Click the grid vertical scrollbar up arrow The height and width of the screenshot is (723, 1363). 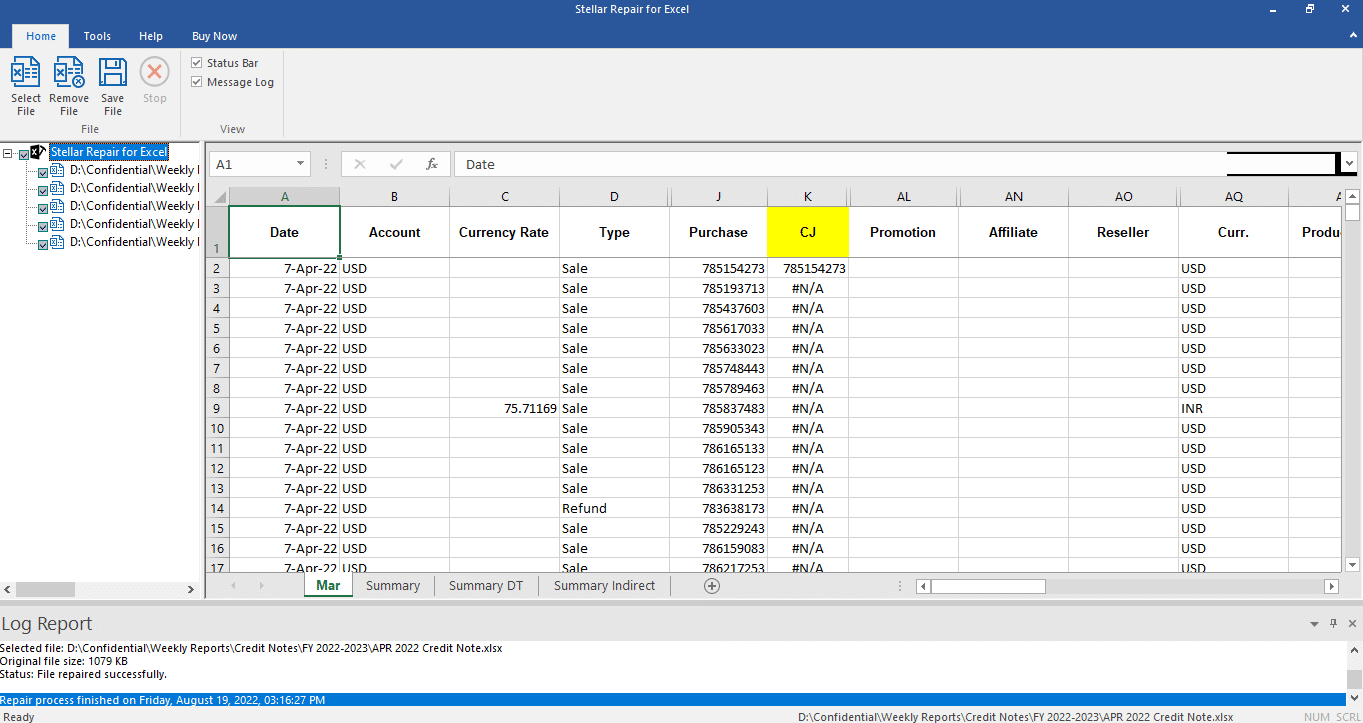1352,196
